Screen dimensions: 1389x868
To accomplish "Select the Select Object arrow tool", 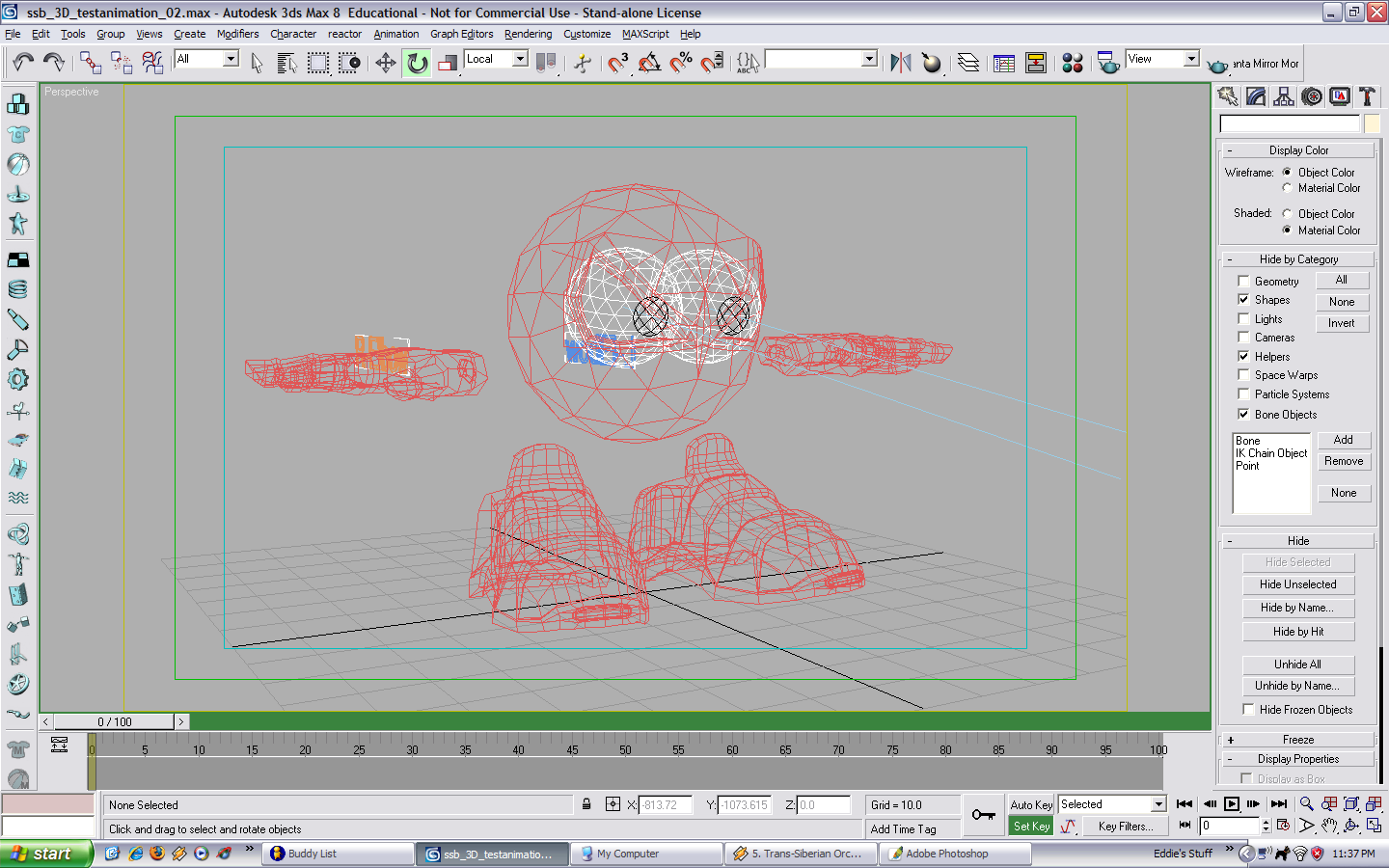I will (x=257, y=64).
